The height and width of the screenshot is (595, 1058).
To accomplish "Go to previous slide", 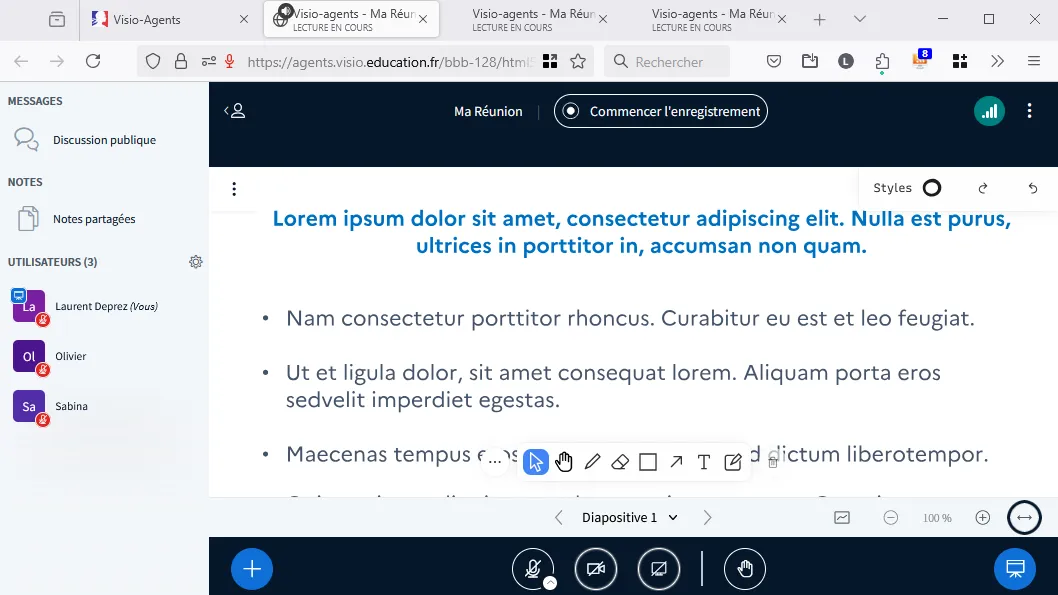I will click(x=559, y=517).
